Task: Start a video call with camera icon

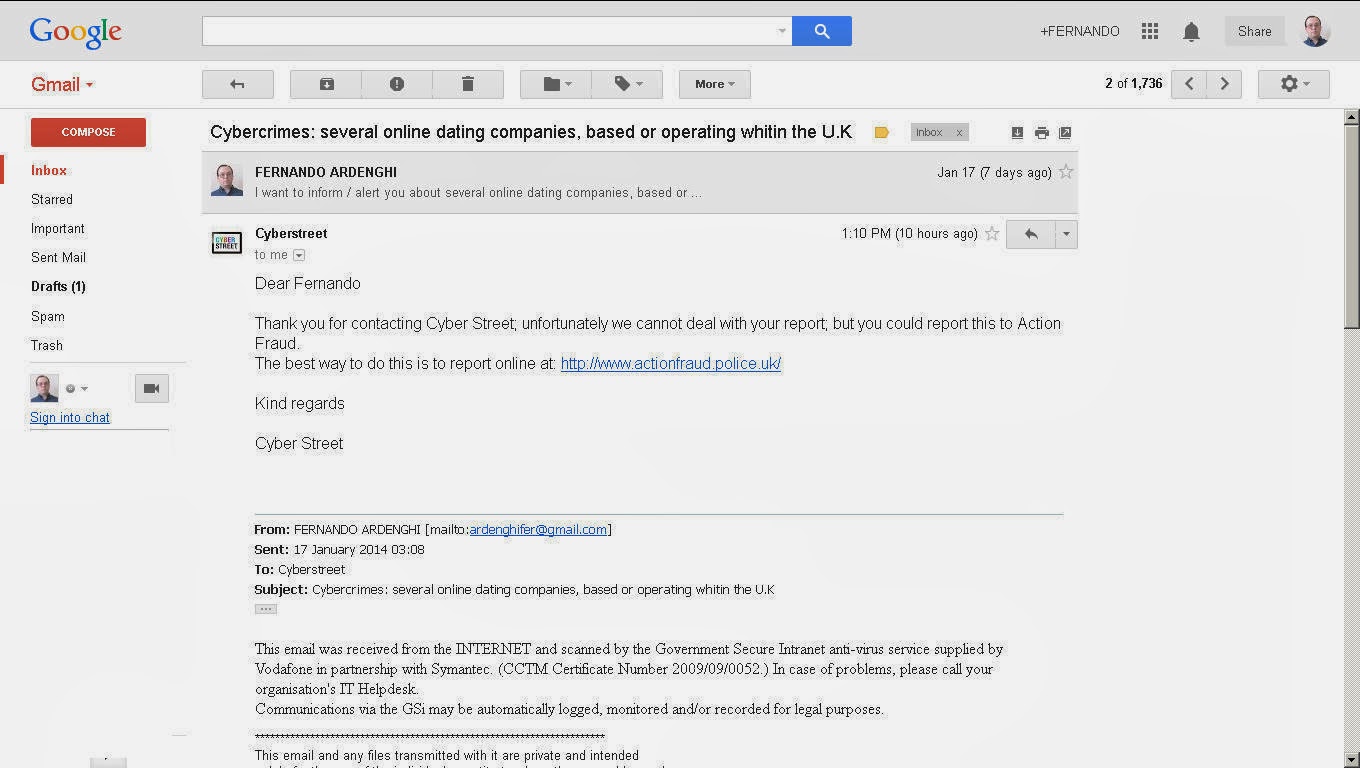Action: pos(151,388)
